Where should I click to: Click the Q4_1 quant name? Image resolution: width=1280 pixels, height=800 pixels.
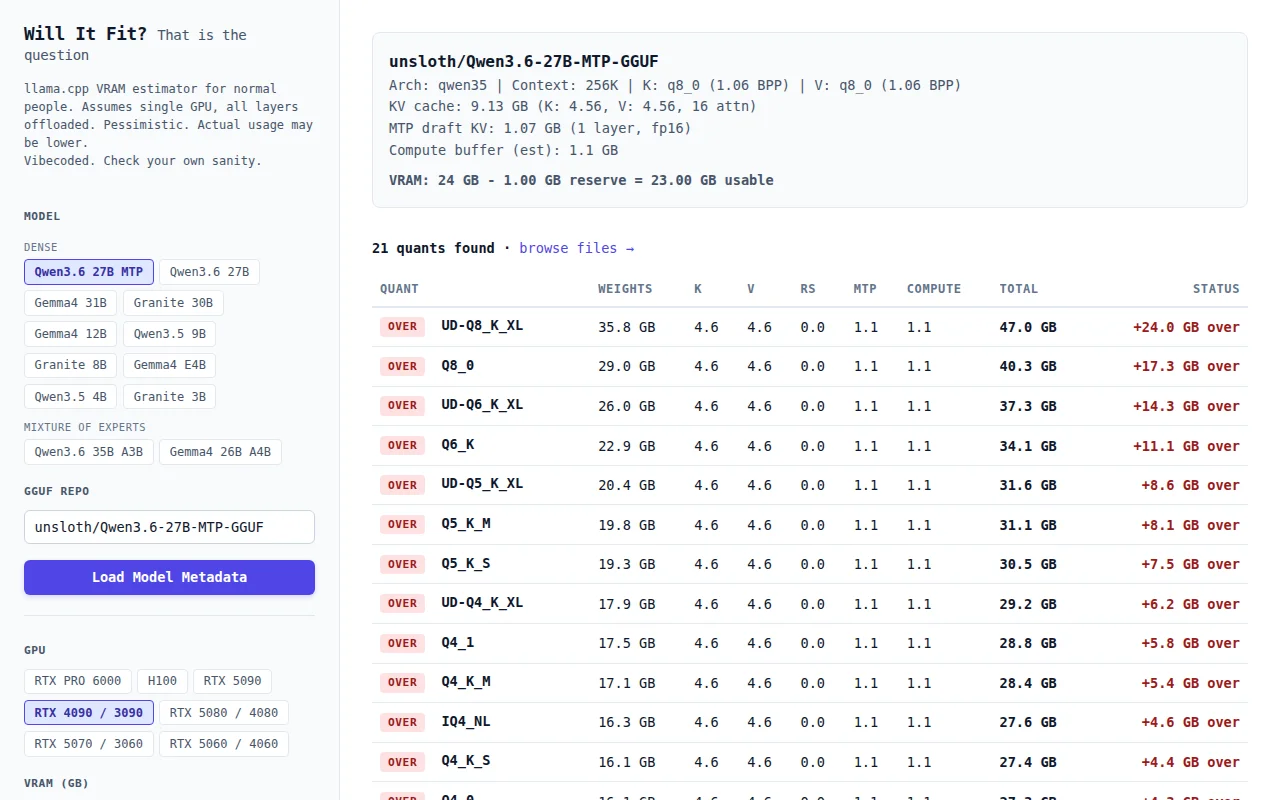pyautogui.click(x=458, y=643)
